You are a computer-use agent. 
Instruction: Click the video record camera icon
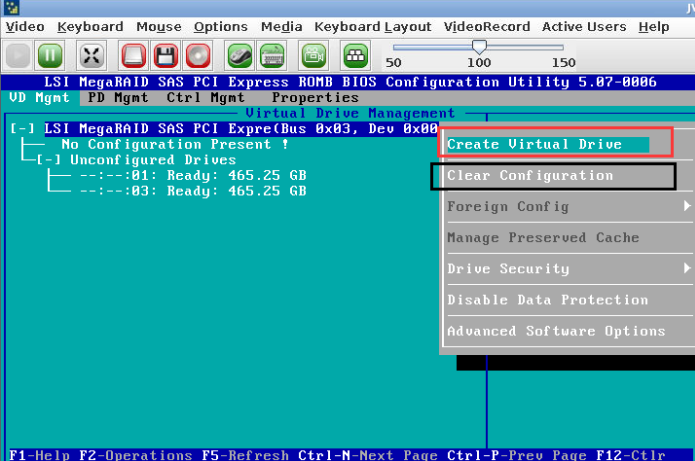(314, 55)
